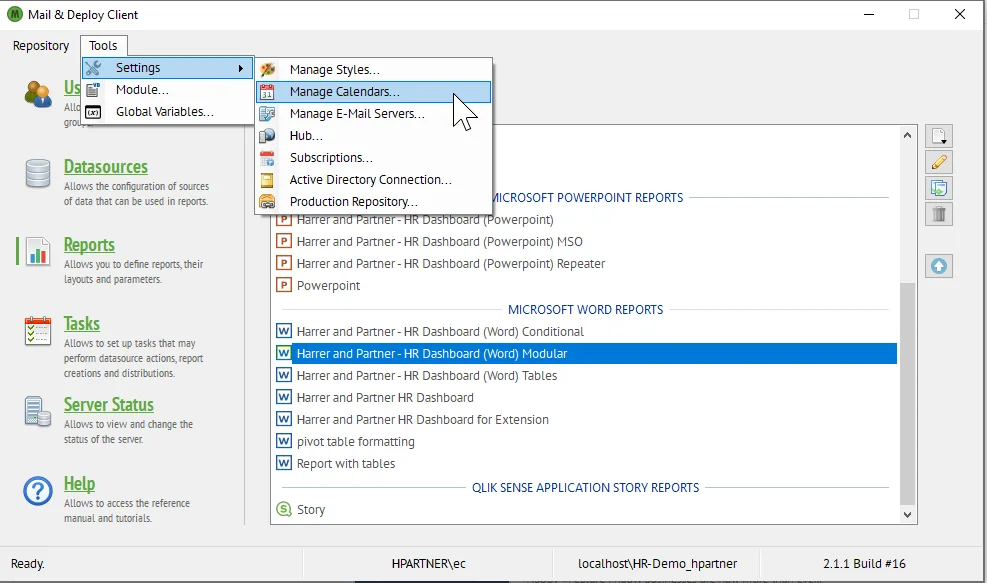The height and width of the screenshot is (583, 987).
Task: Click the 2.1.1 Build #16 version text
Action: click(x=864, y=563)
